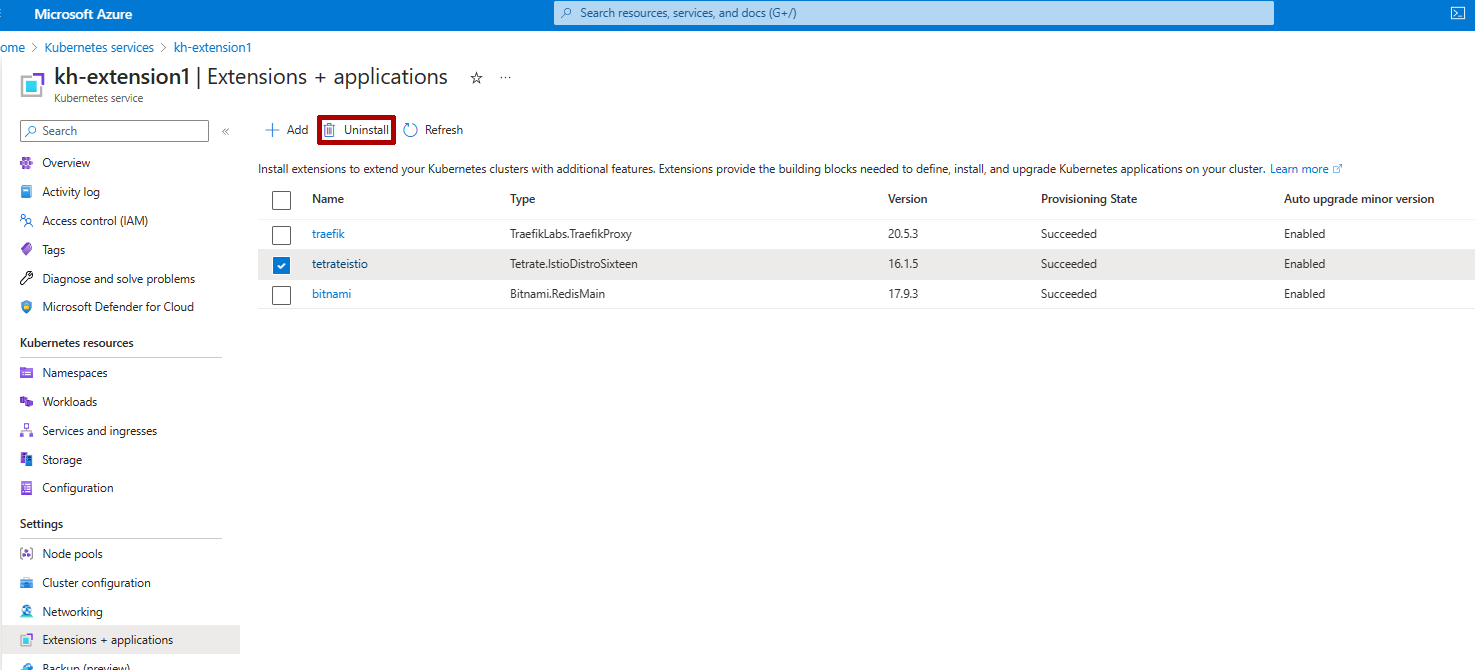Open Networking under Settings
The width and height of the screenshot is (1475, 670).
[72, 612]
